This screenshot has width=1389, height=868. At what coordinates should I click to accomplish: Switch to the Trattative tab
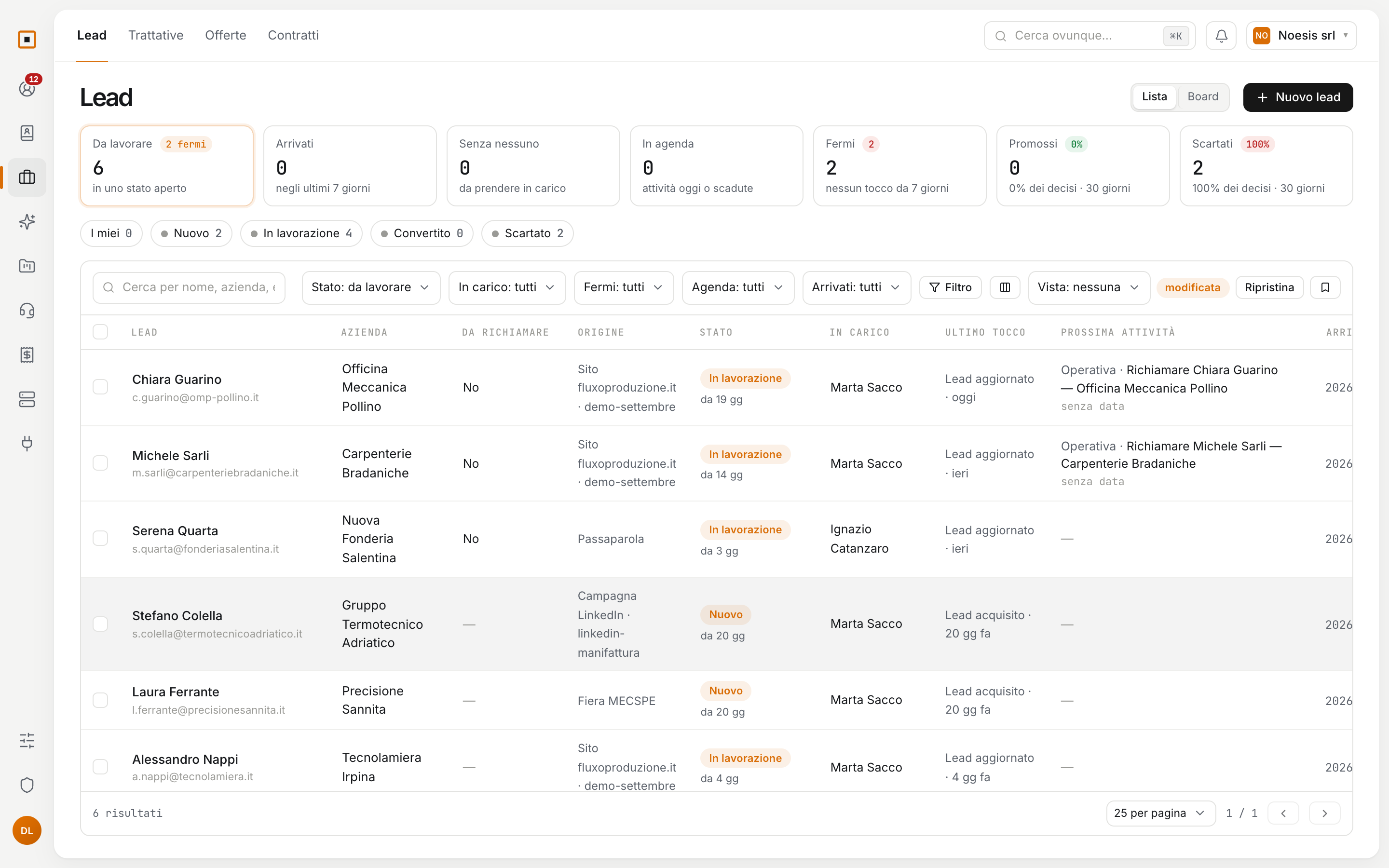click(x=156, y=36)
